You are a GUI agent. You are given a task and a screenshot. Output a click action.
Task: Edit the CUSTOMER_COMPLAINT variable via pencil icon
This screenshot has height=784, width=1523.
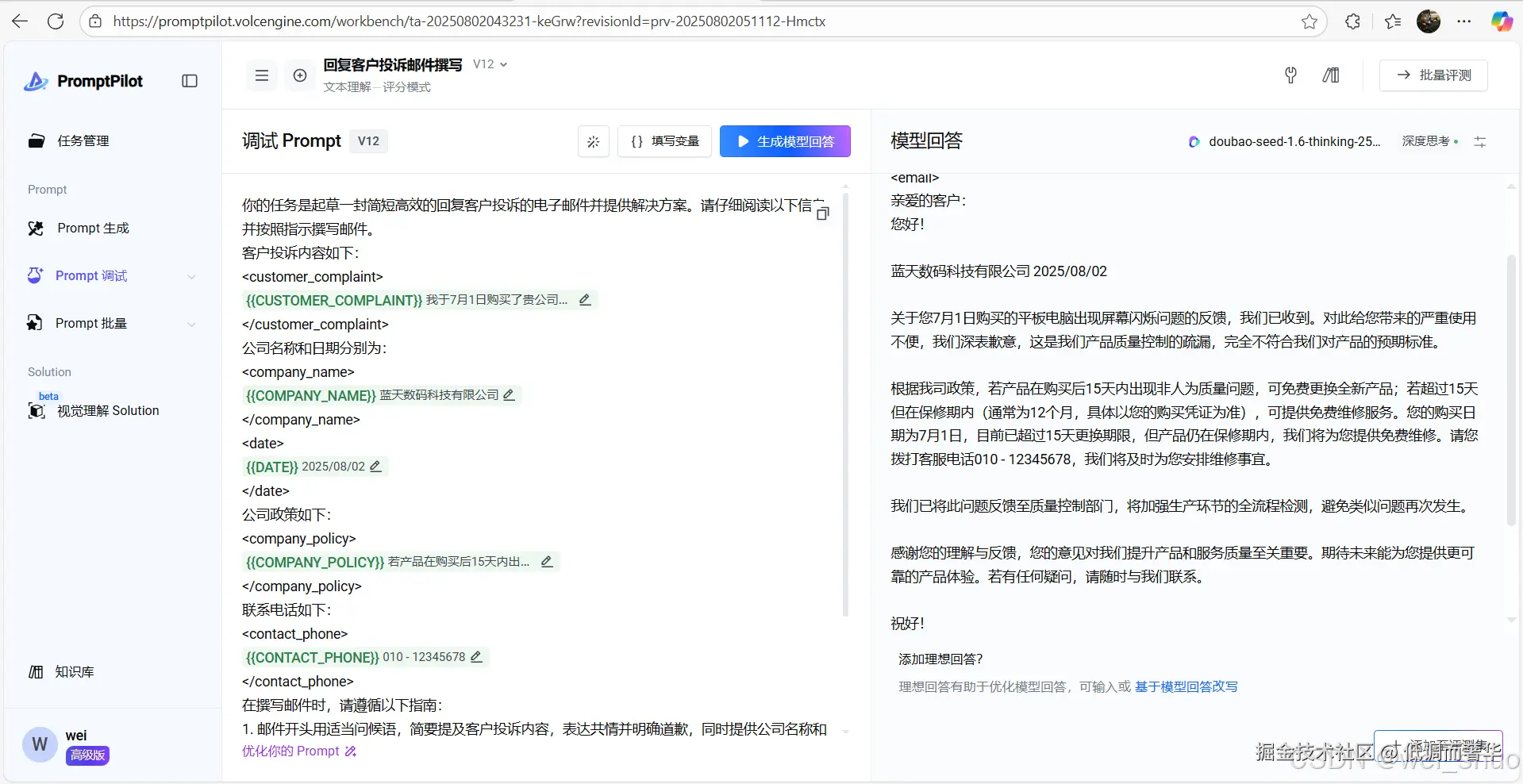point(585,300)
